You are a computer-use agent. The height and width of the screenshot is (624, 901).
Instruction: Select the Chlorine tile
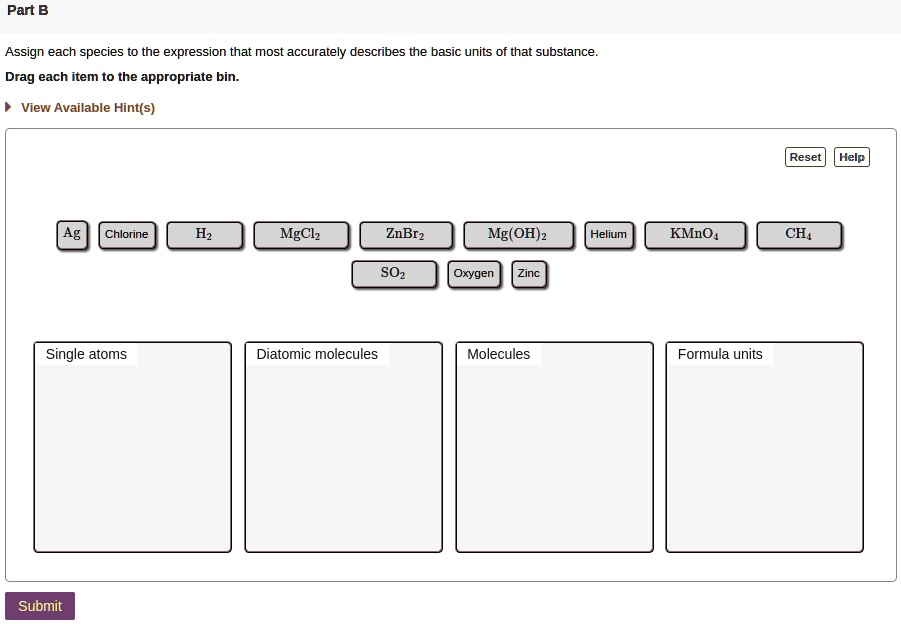[x=126, y=234]
